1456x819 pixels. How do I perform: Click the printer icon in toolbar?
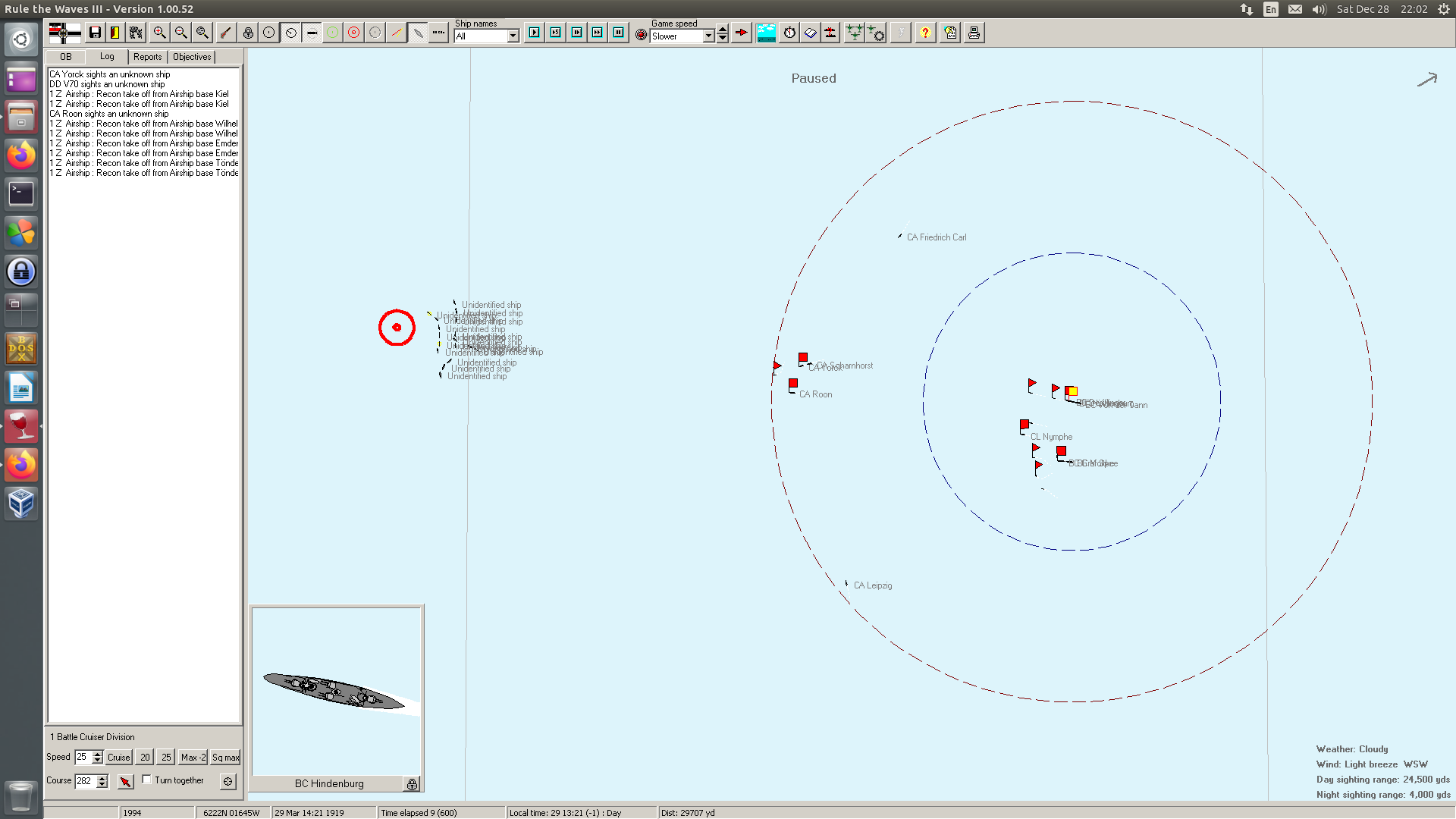point(974,33)
